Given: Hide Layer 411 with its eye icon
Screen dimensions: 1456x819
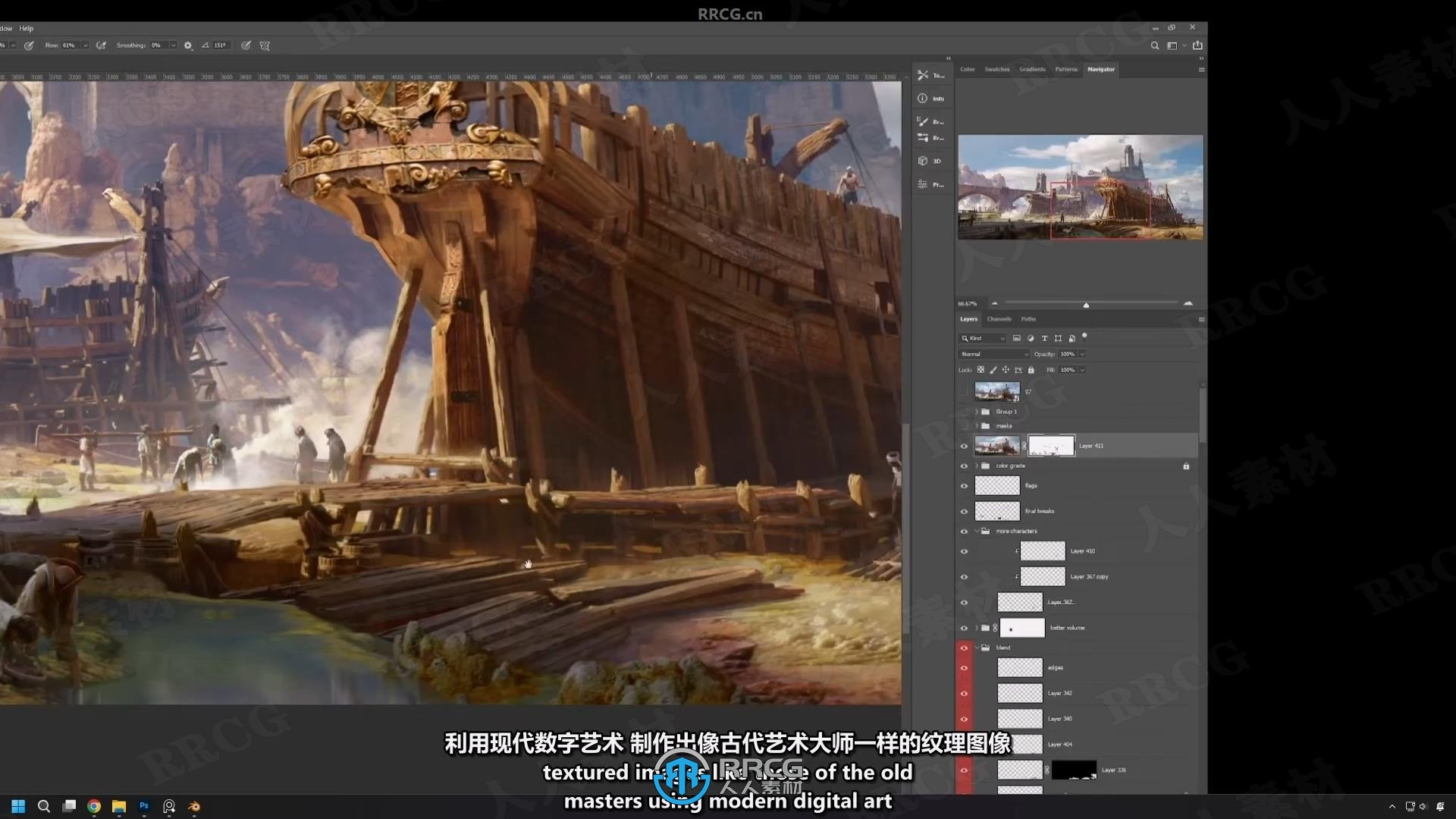Looking at the screenshot, I should (964, 446).
